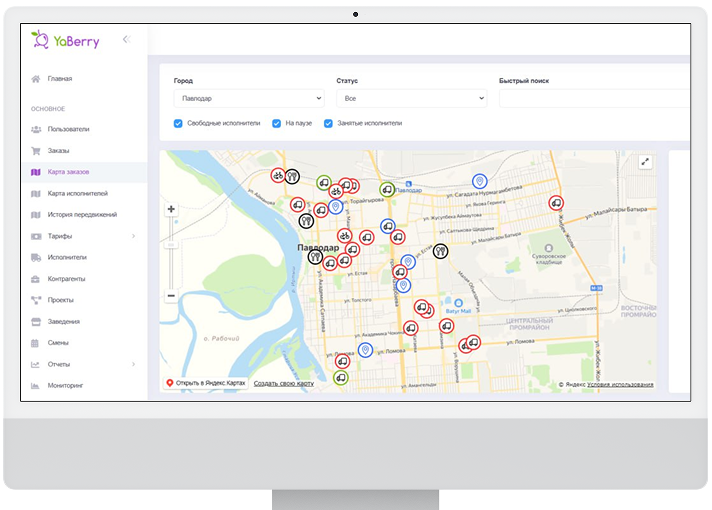
Task: Go to Карта исполнителей in the sidebar
Action: coord(77,193)
